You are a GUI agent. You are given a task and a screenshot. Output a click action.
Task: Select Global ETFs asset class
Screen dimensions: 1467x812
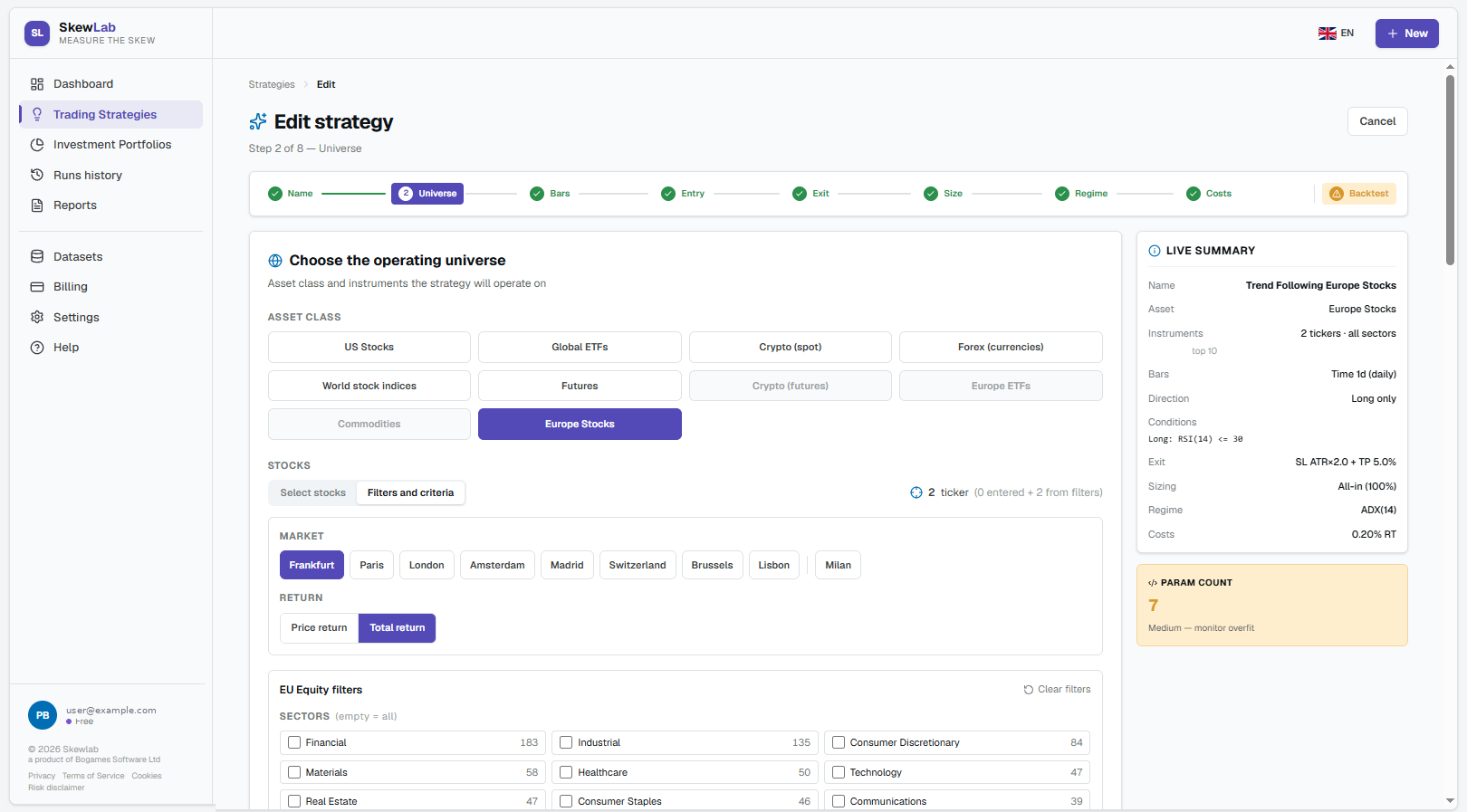(580, 347)
